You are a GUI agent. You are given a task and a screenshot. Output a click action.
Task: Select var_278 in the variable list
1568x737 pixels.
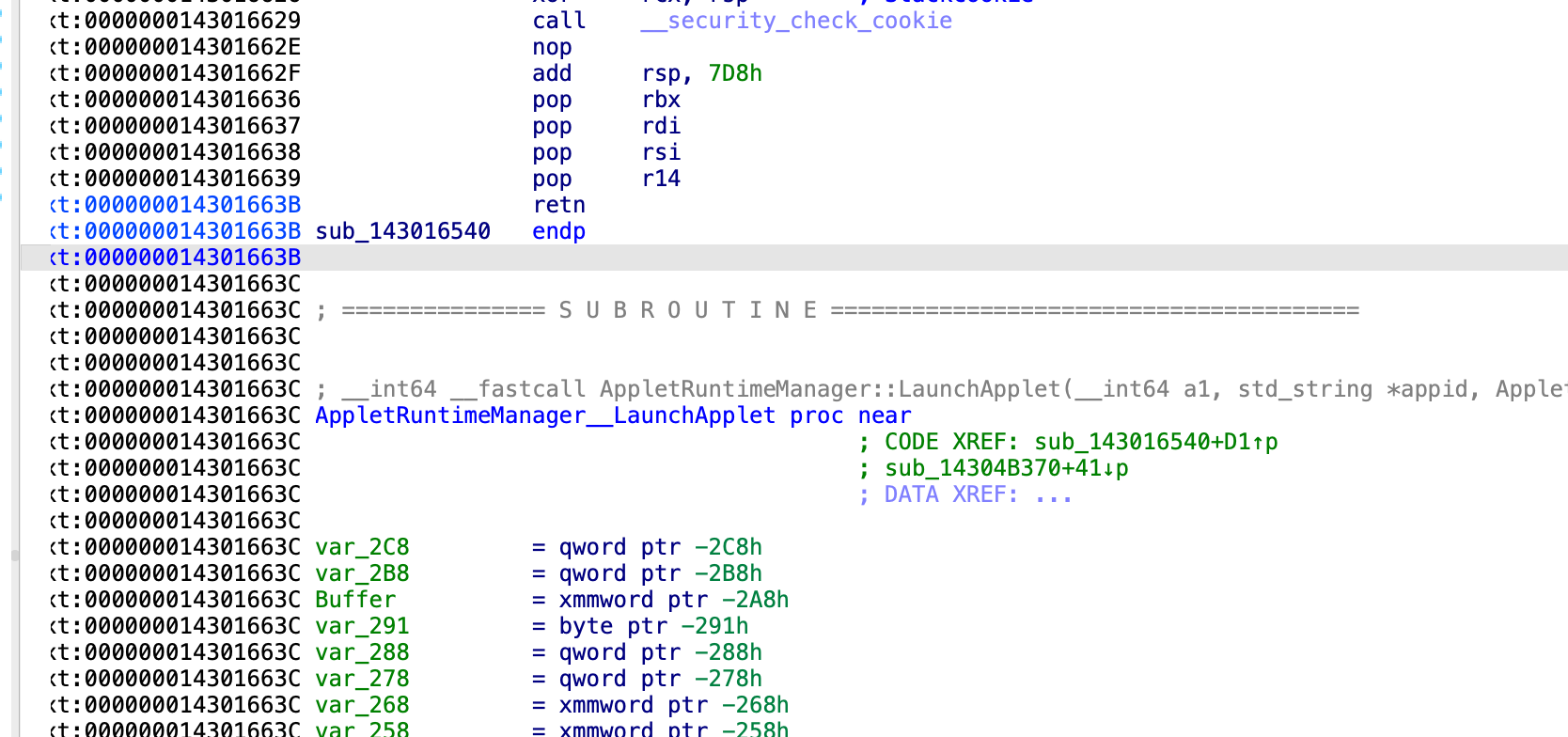(x=362, y=679)
